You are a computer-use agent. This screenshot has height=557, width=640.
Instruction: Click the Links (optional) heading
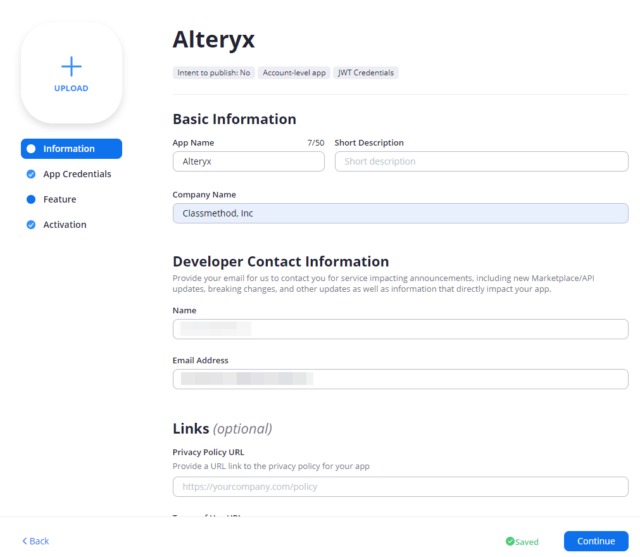[x=222, y=428]
